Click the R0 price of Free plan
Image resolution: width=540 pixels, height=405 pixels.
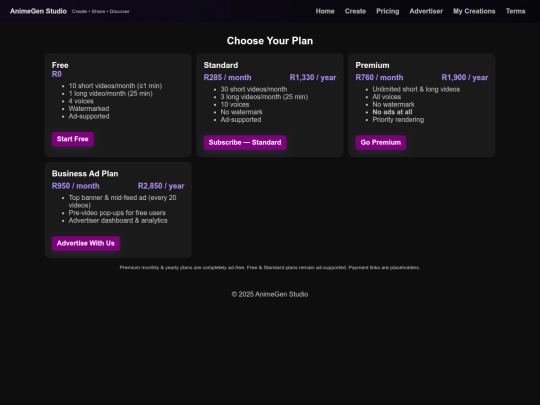click(x=56, y=74)
